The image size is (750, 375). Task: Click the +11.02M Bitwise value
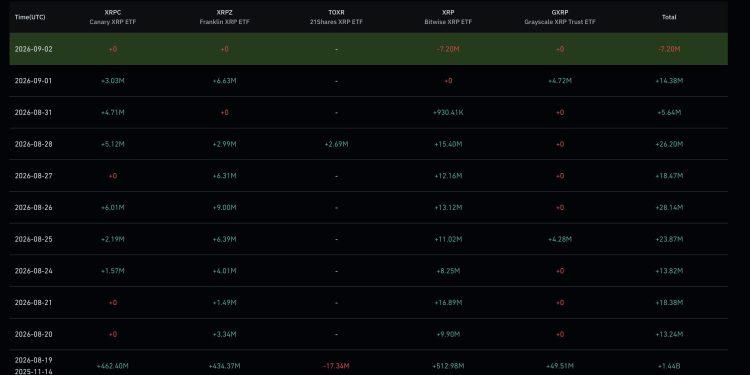click(x=448, y=239)
